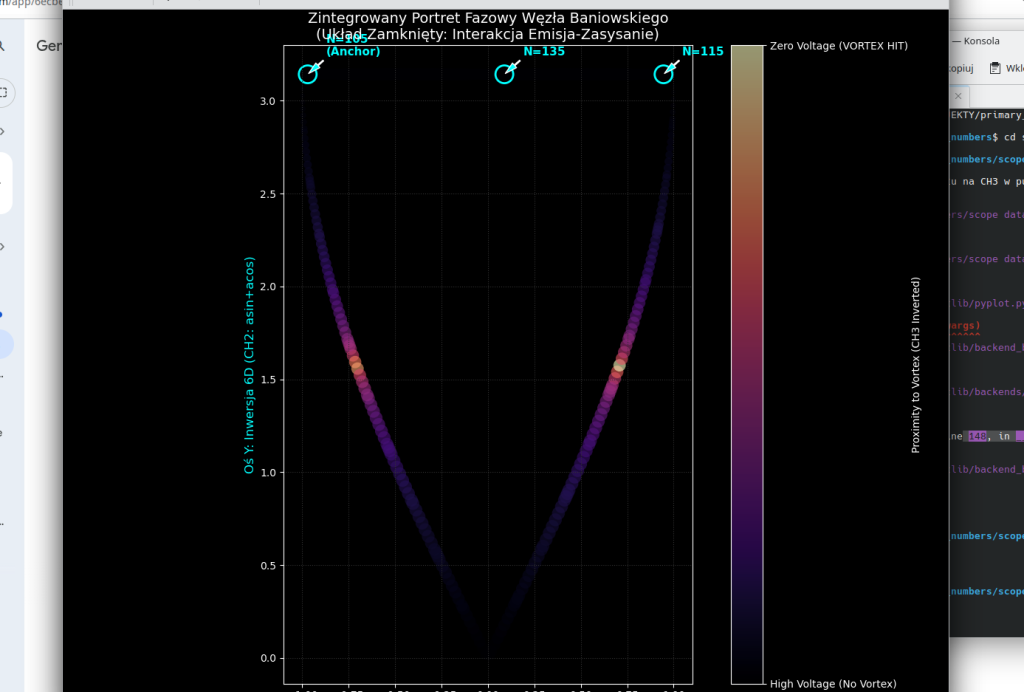Viewport: 1024px width, 692px height.
Task: Click the rounded square icon in left sidebar
Action: (x=3, y=93)
